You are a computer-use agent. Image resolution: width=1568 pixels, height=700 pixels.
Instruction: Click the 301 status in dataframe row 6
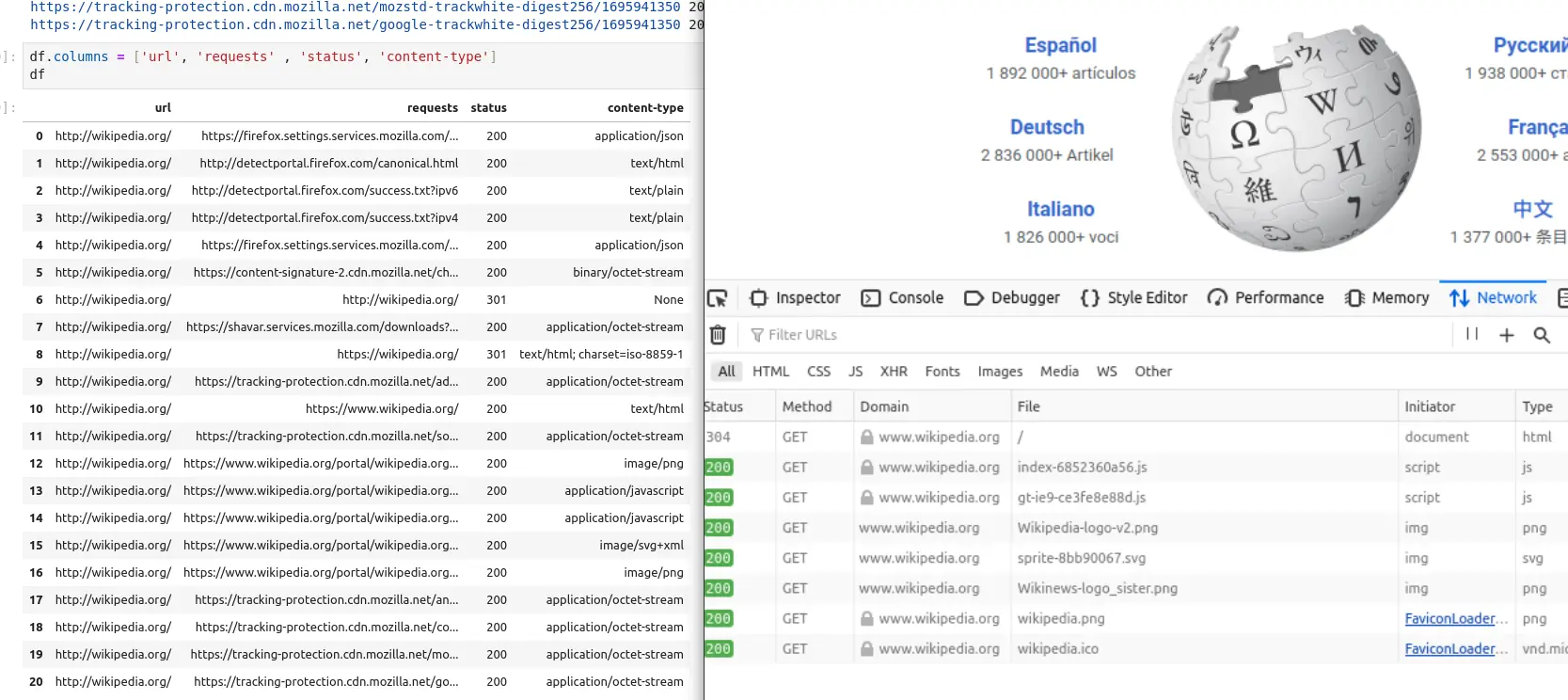pyautogui.click(x=497, y=300)
